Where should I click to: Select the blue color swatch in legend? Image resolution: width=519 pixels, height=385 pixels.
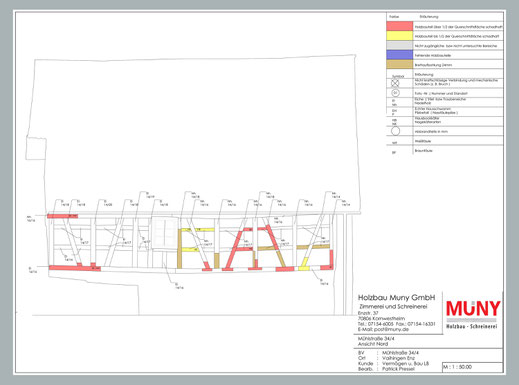click(x=400, y=55)
